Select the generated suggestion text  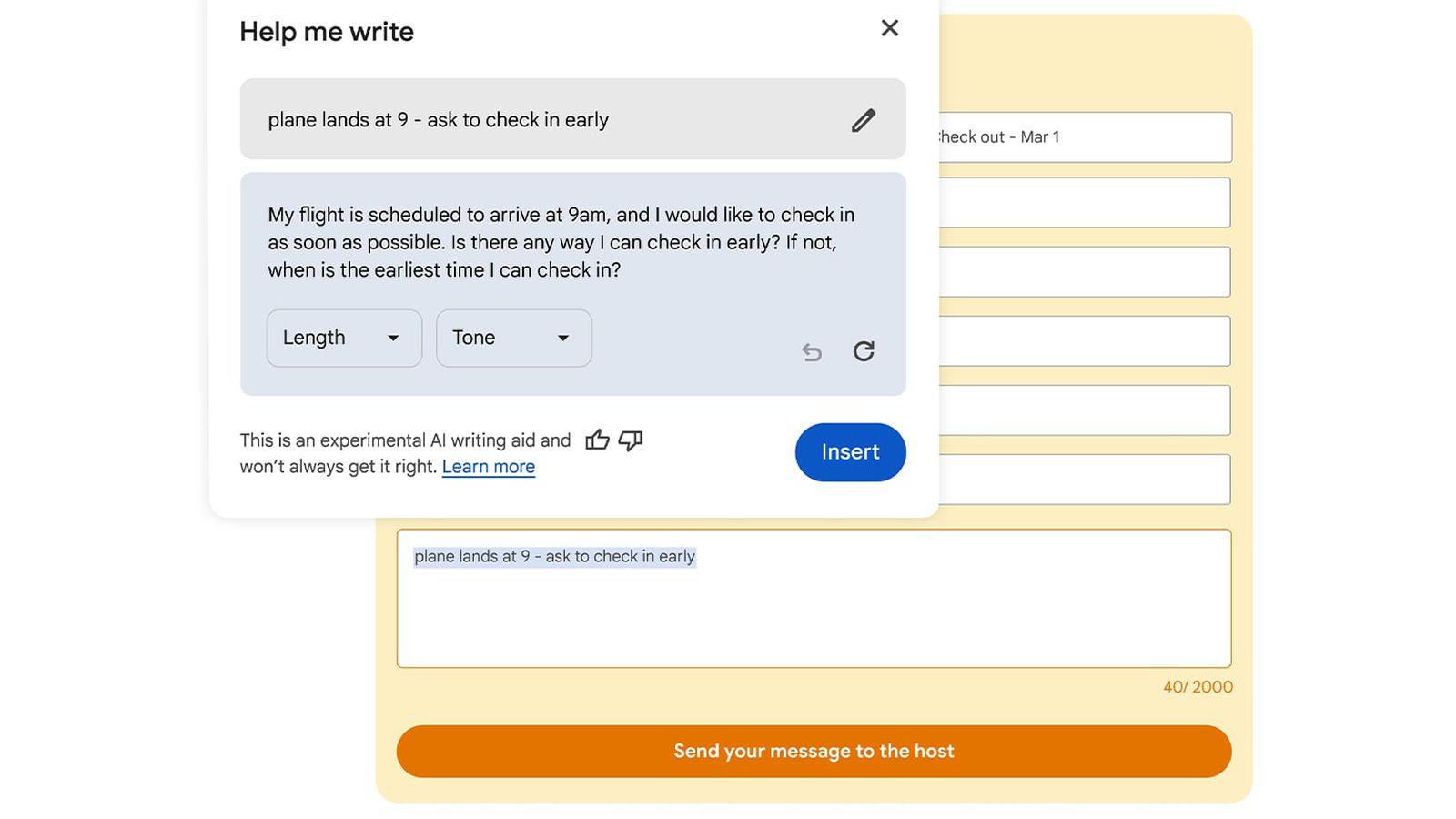(559, 242)
